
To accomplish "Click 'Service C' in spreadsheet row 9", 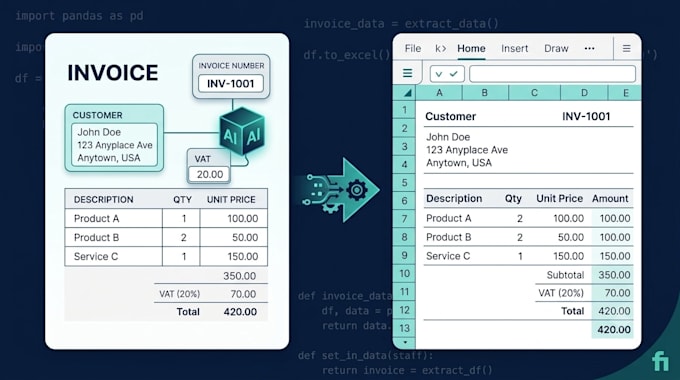I will (448, 256).
